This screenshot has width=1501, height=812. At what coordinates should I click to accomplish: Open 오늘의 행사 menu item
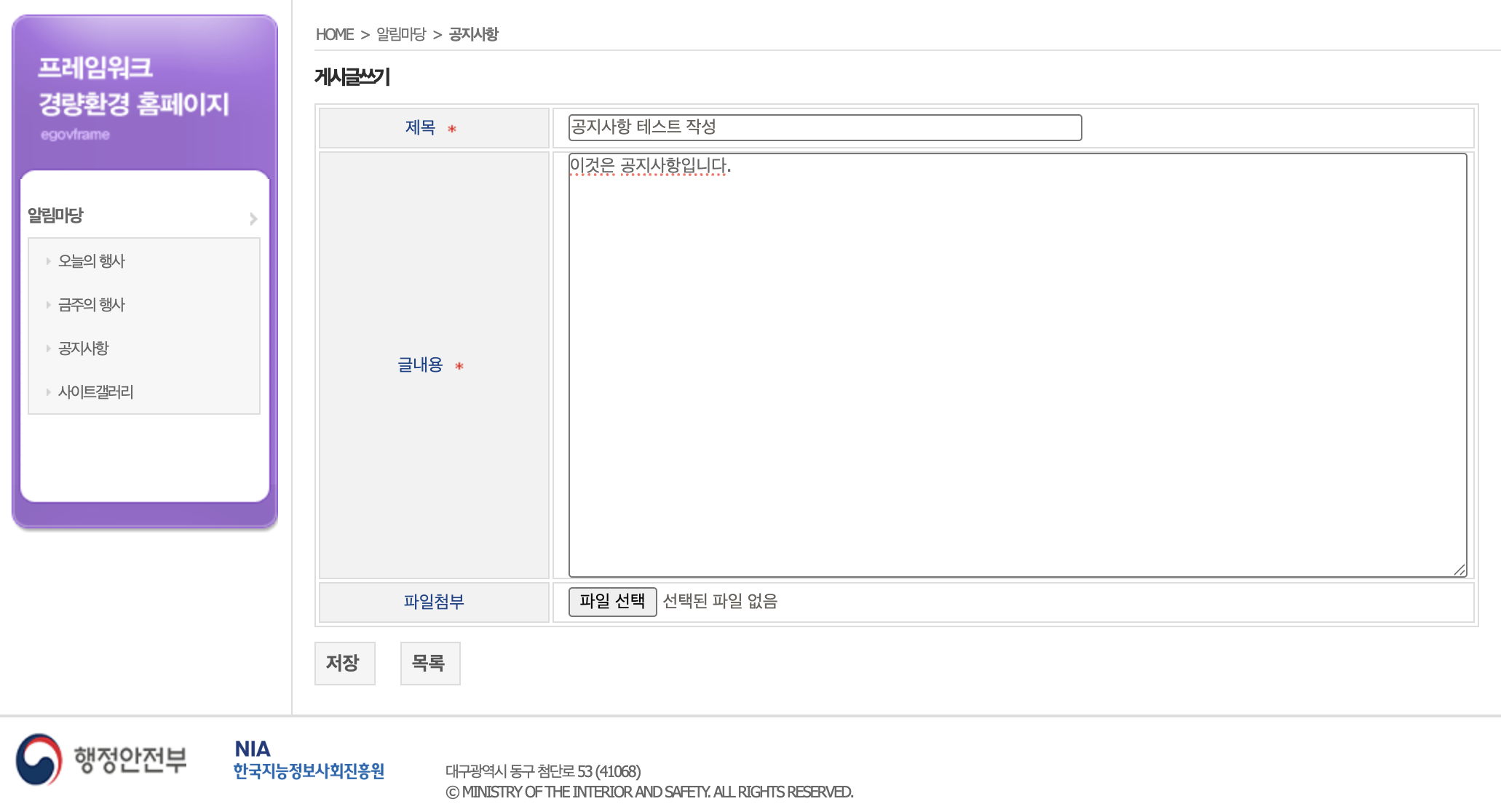tap(92, 261)
